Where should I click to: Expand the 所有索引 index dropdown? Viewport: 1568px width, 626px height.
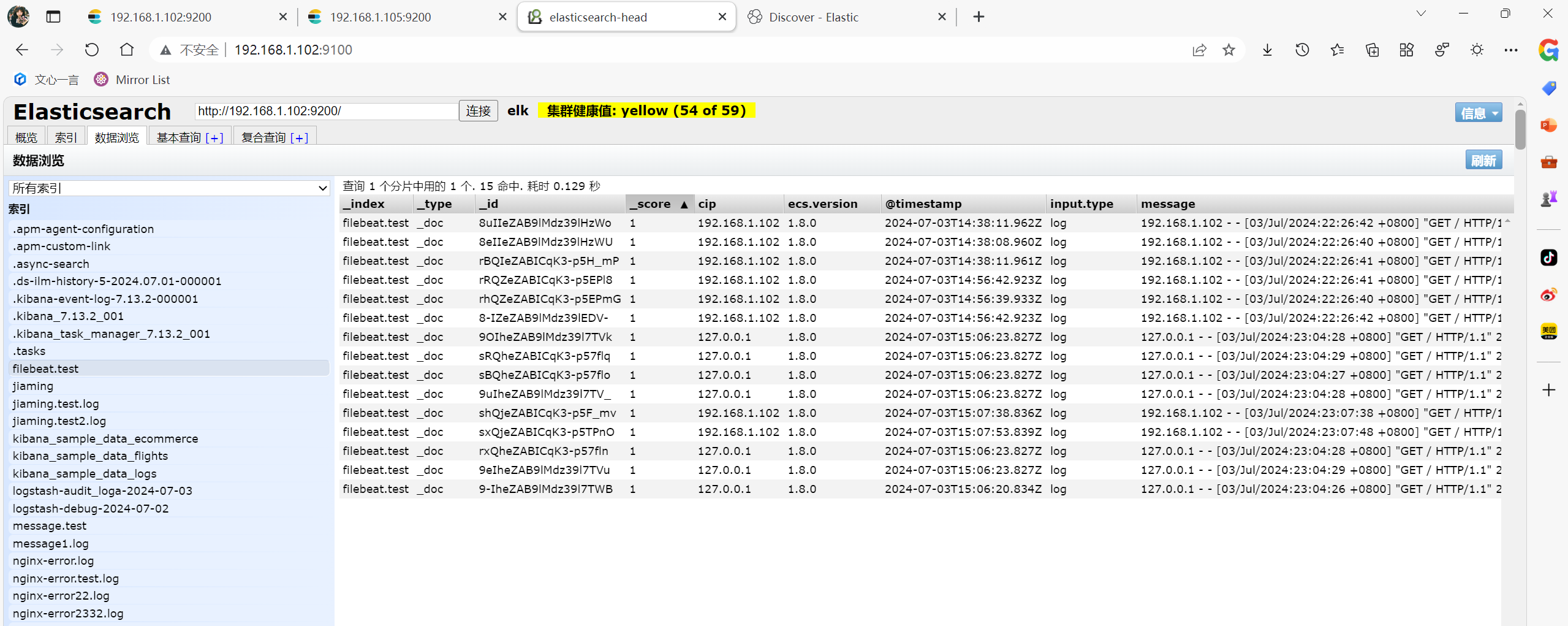(169, 188)
